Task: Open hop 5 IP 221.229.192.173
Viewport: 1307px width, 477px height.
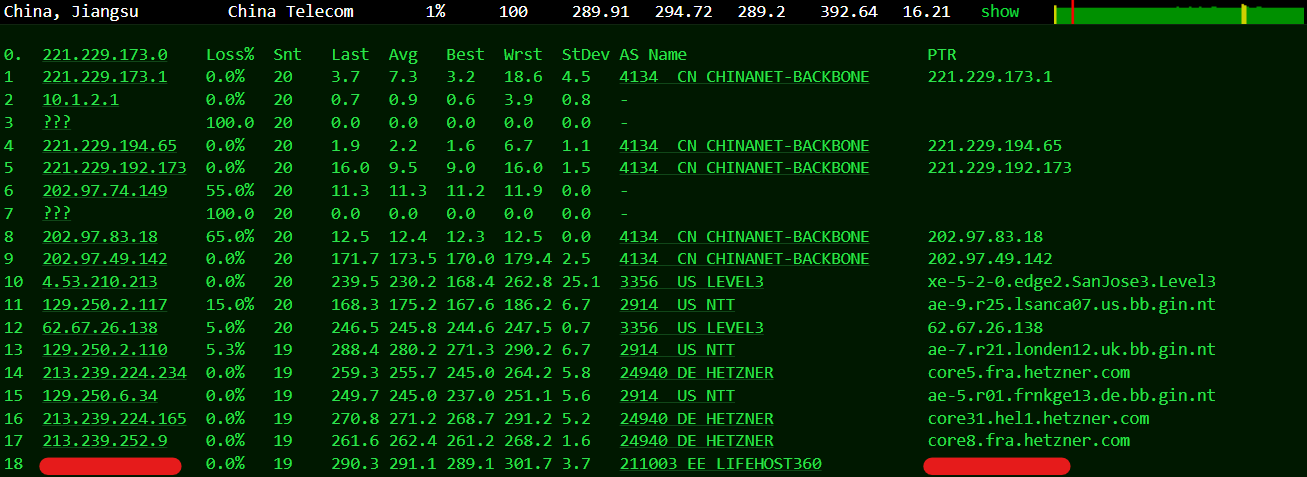Action: [x=114, y=168]
